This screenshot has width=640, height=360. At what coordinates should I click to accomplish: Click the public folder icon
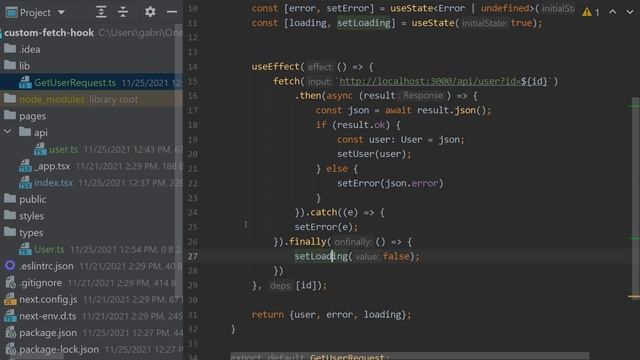(x=10, y=199)
